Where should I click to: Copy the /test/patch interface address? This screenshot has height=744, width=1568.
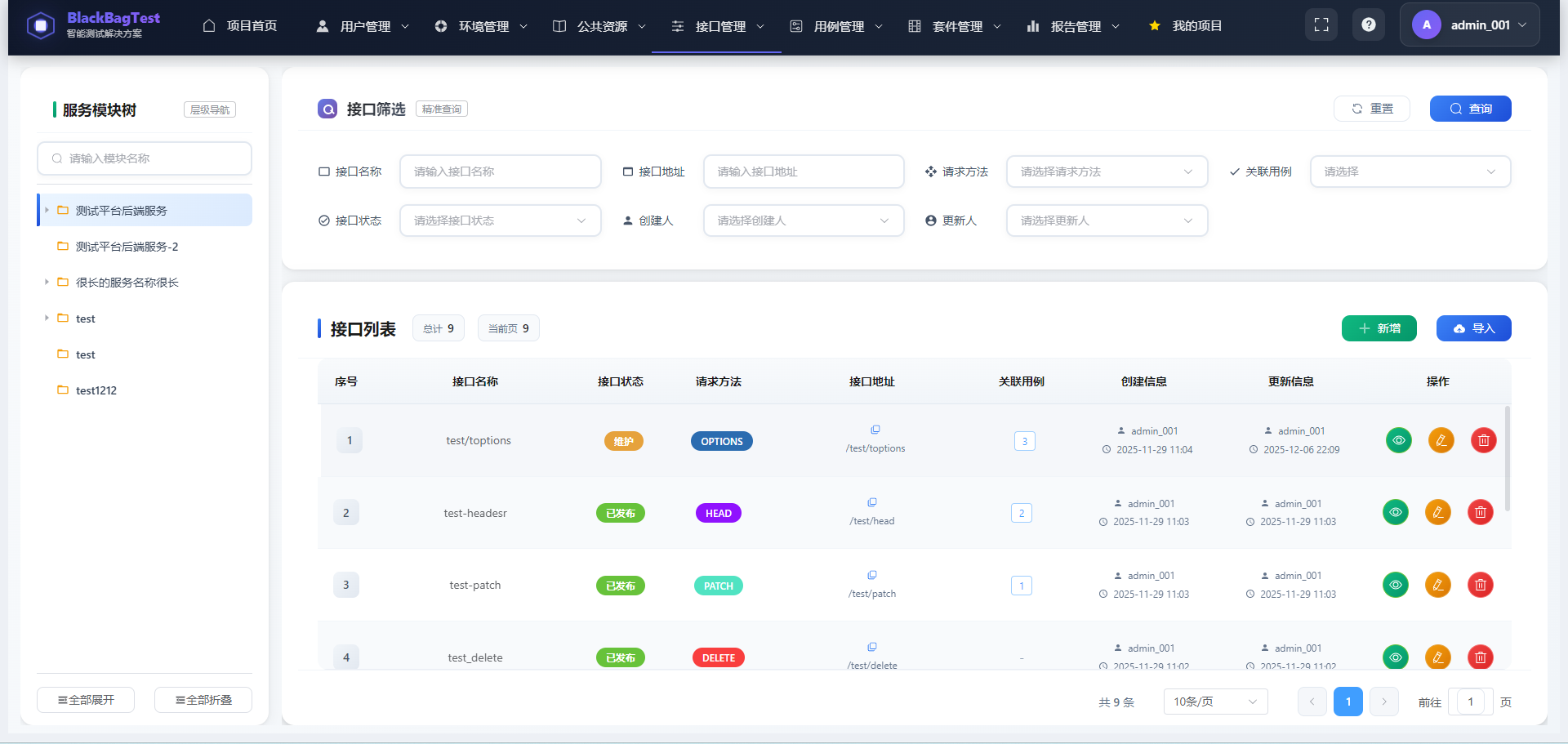point(874,574)
